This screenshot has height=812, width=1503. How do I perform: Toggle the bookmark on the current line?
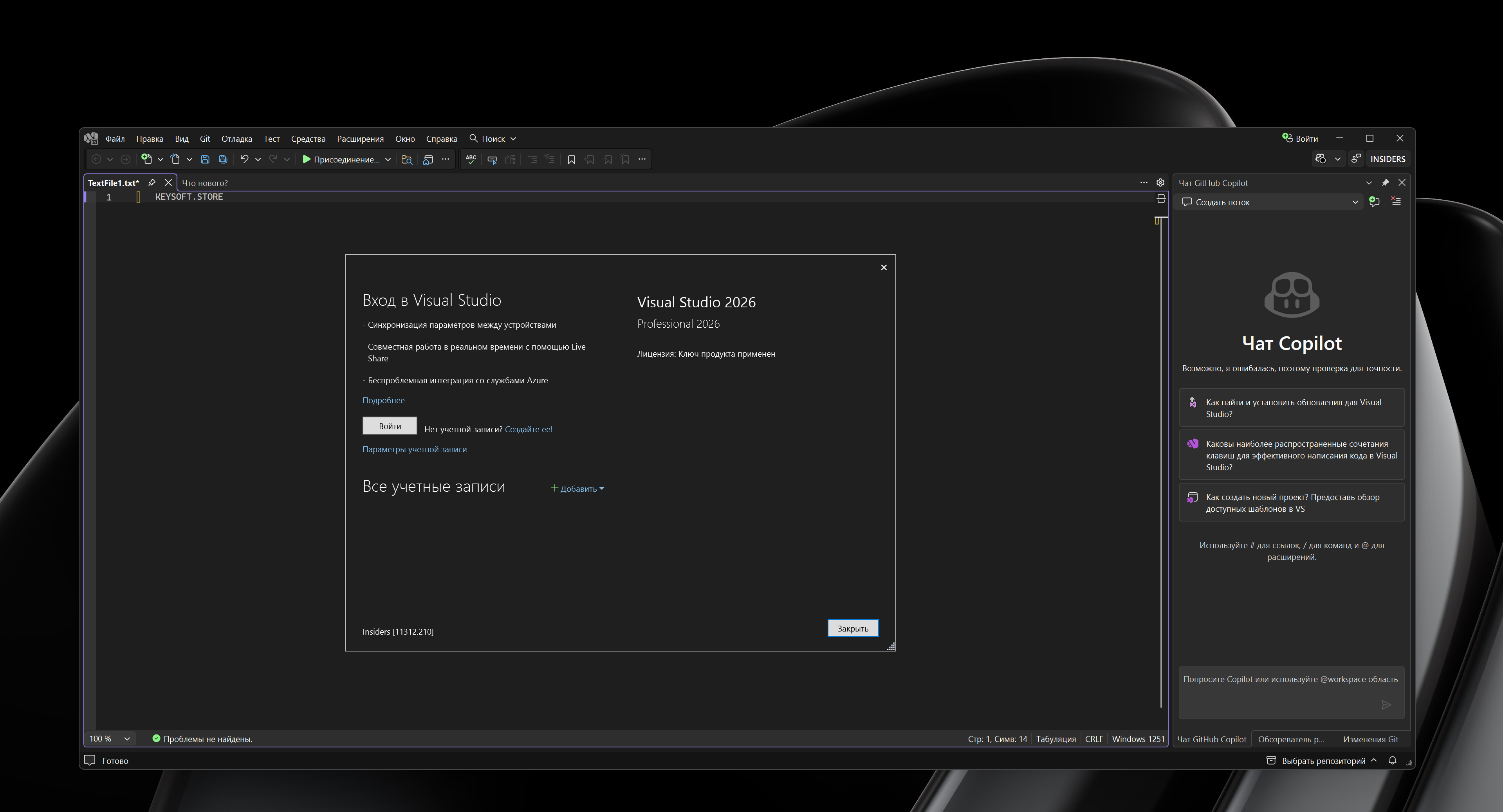(571, 159)
